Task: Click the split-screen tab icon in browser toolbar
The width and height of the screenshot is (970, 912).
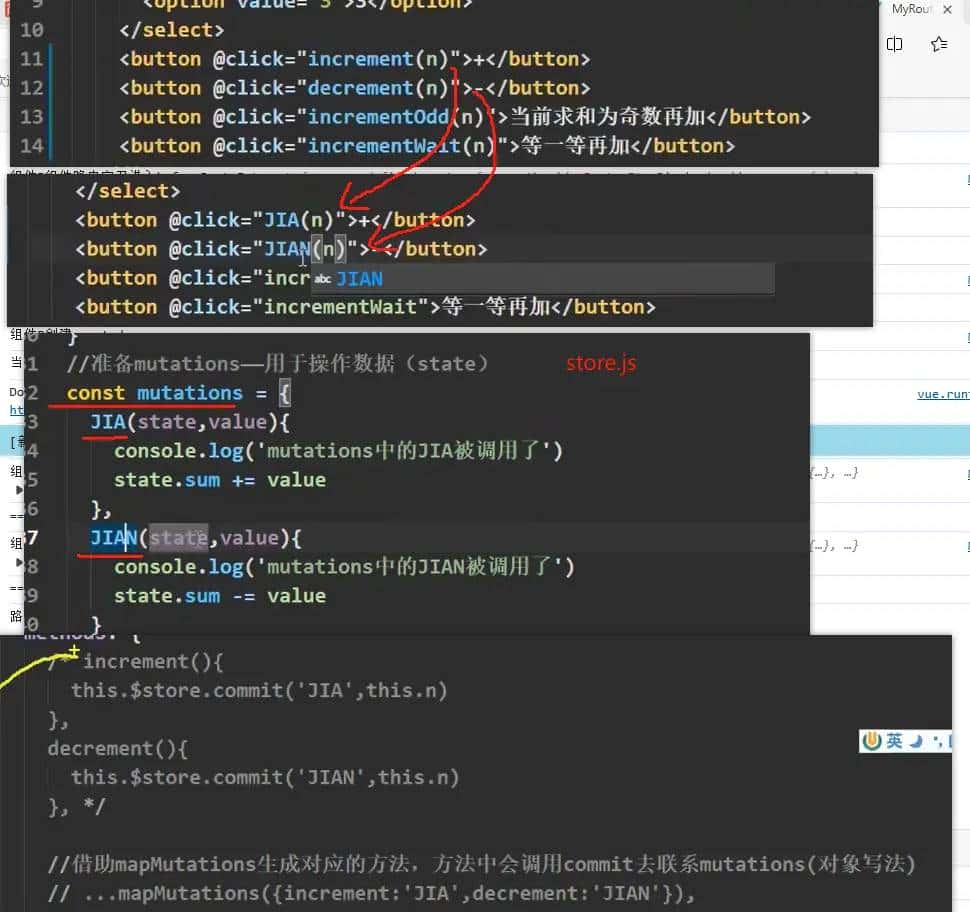Action: 895,43
